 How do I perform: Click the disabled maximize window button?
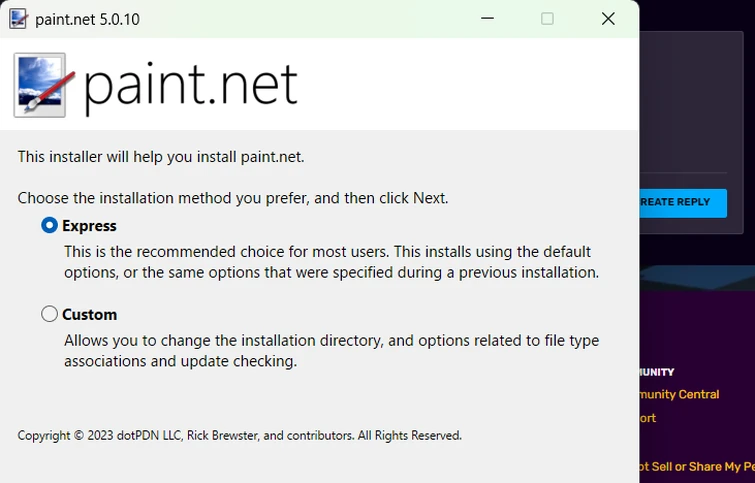pyautogui.click(x=547, y=19)
